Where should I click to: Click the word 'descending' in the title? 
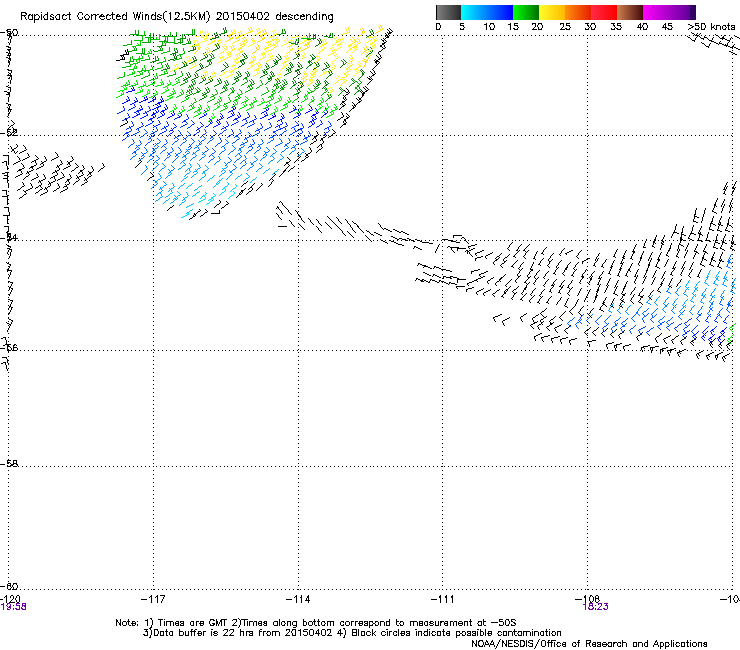304,17
